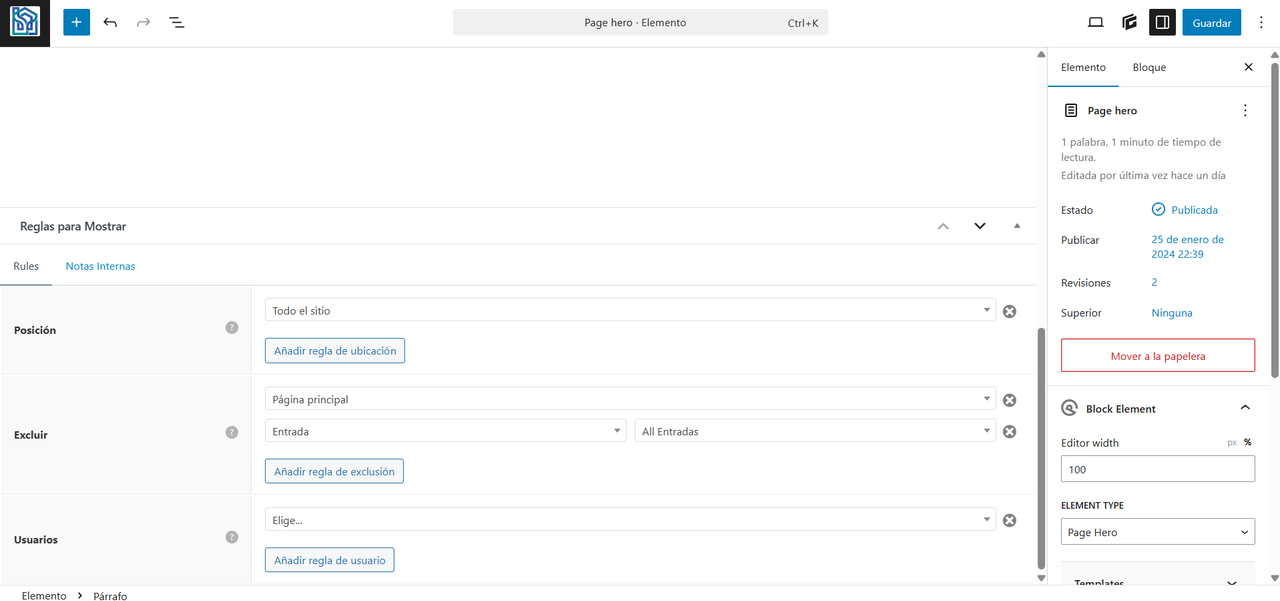Viewport: 1280px width, 601px height.
Task: Open the Element Type Page Hero dropdown
Action: (x=1158, y=532)
